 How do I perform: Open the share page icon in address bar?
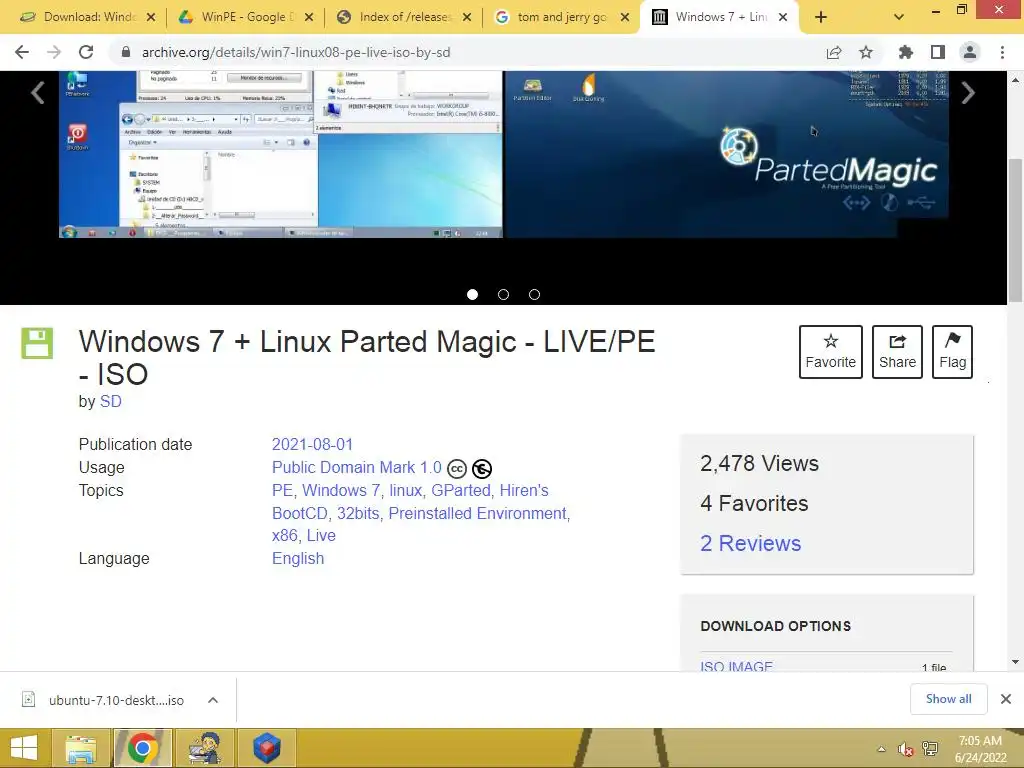point(834,52)
